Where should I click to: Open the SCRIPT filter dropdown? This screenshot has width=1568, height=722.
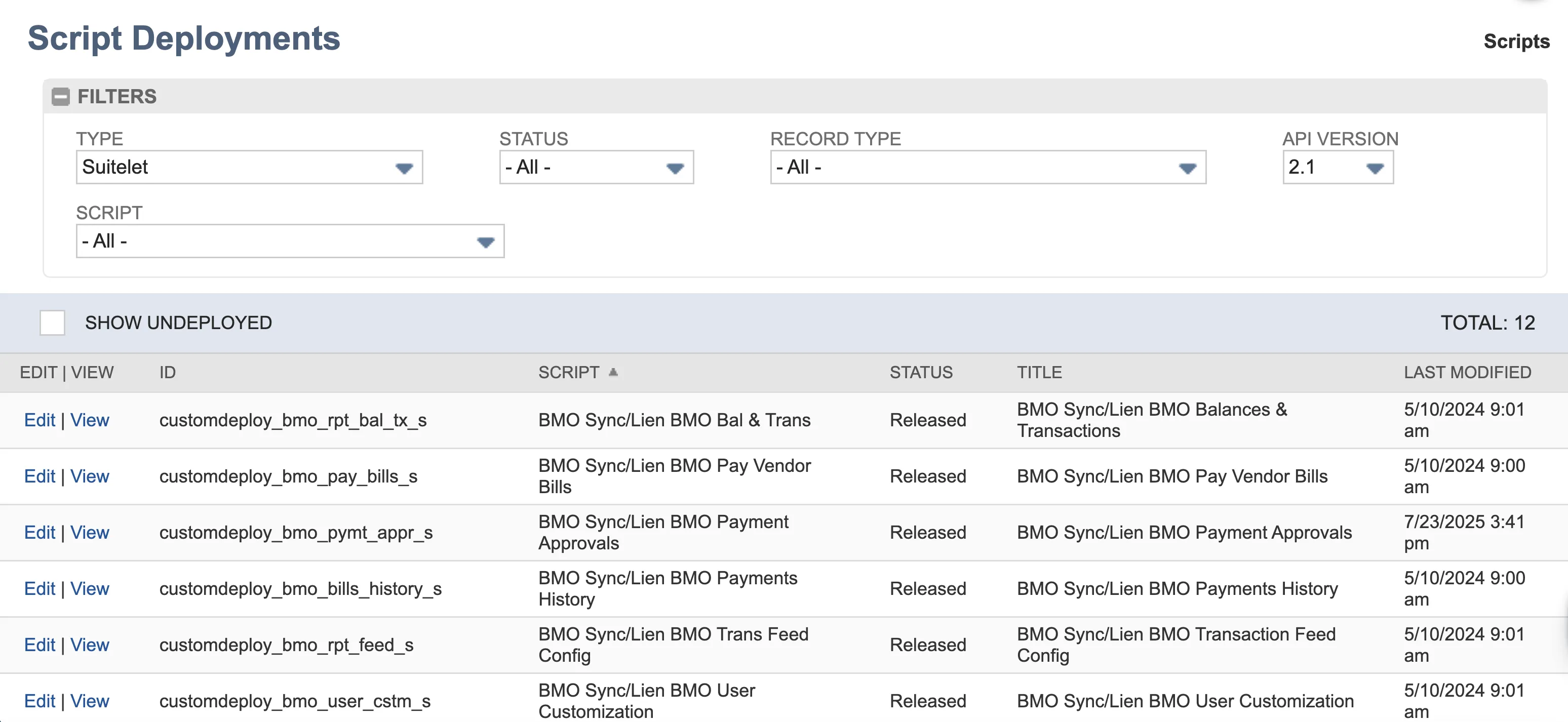(x=290, y=241)
